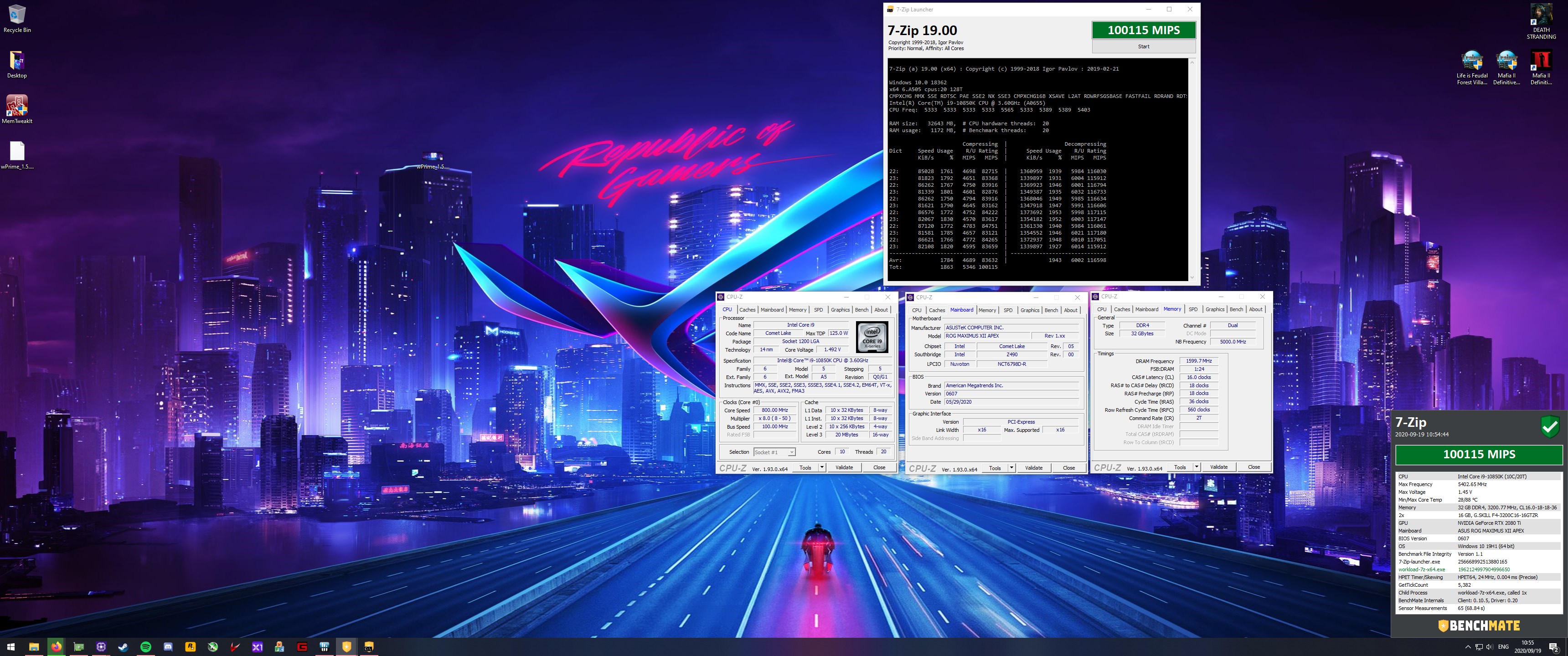The height and width of the screenshot is (656, 1568).
Task: Open the purple CPU-Z taskbar icon
Action: (x=101, y=647)
